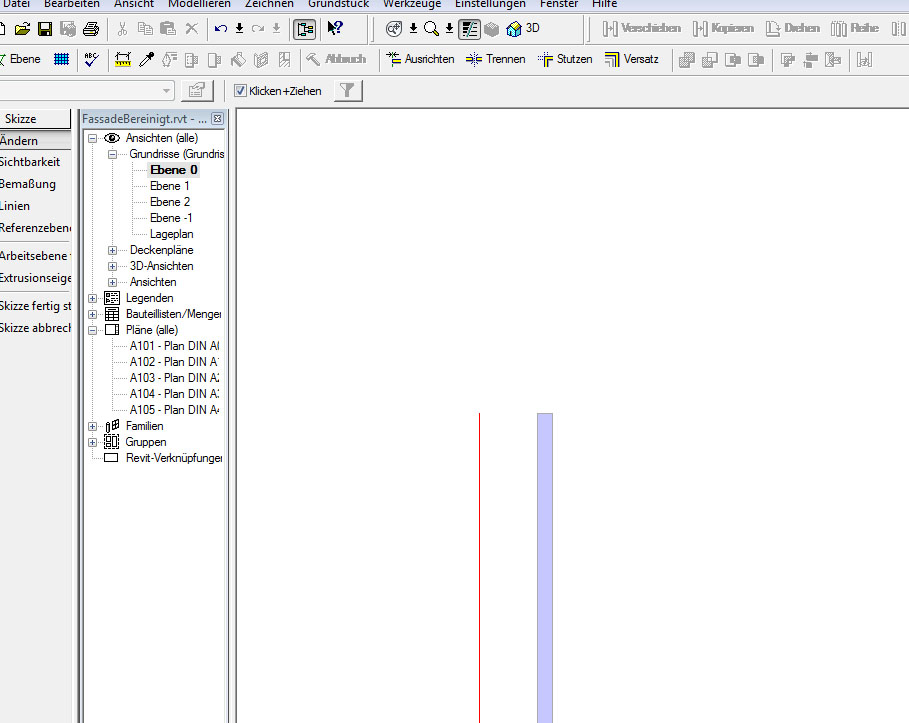The image size is (909, 723).
Task: Toggle the Klicken+Ziehen checkbox
Action: [240, 90]
